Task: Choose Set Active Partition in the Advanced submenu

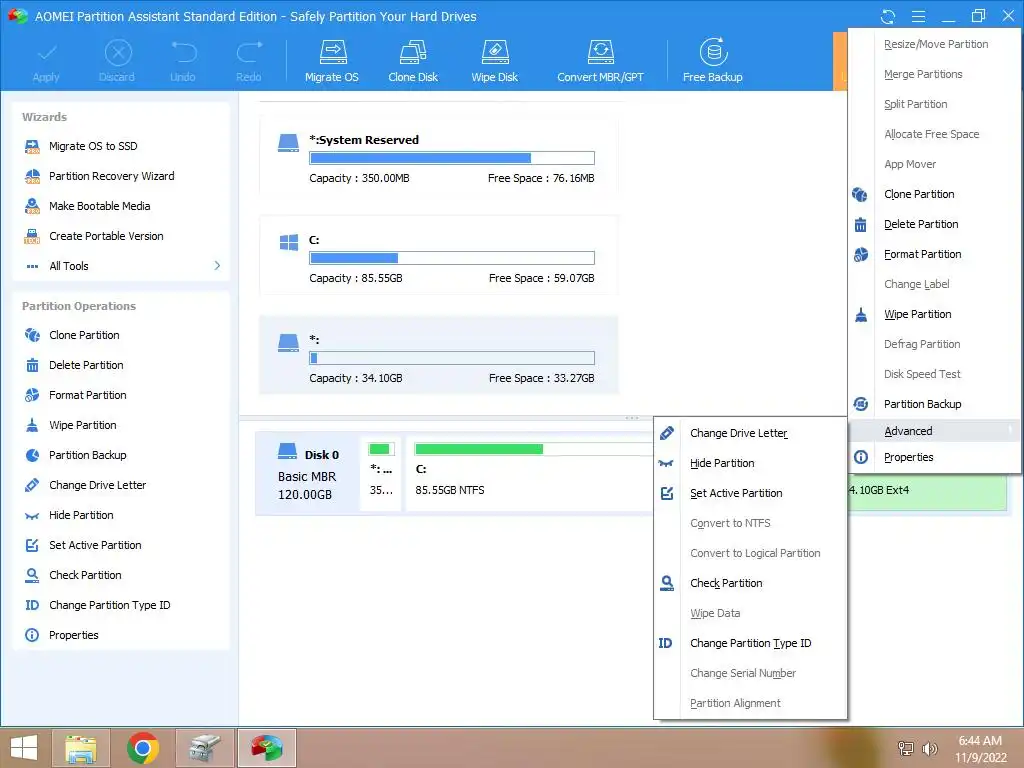Action: (x=736, y=494)
